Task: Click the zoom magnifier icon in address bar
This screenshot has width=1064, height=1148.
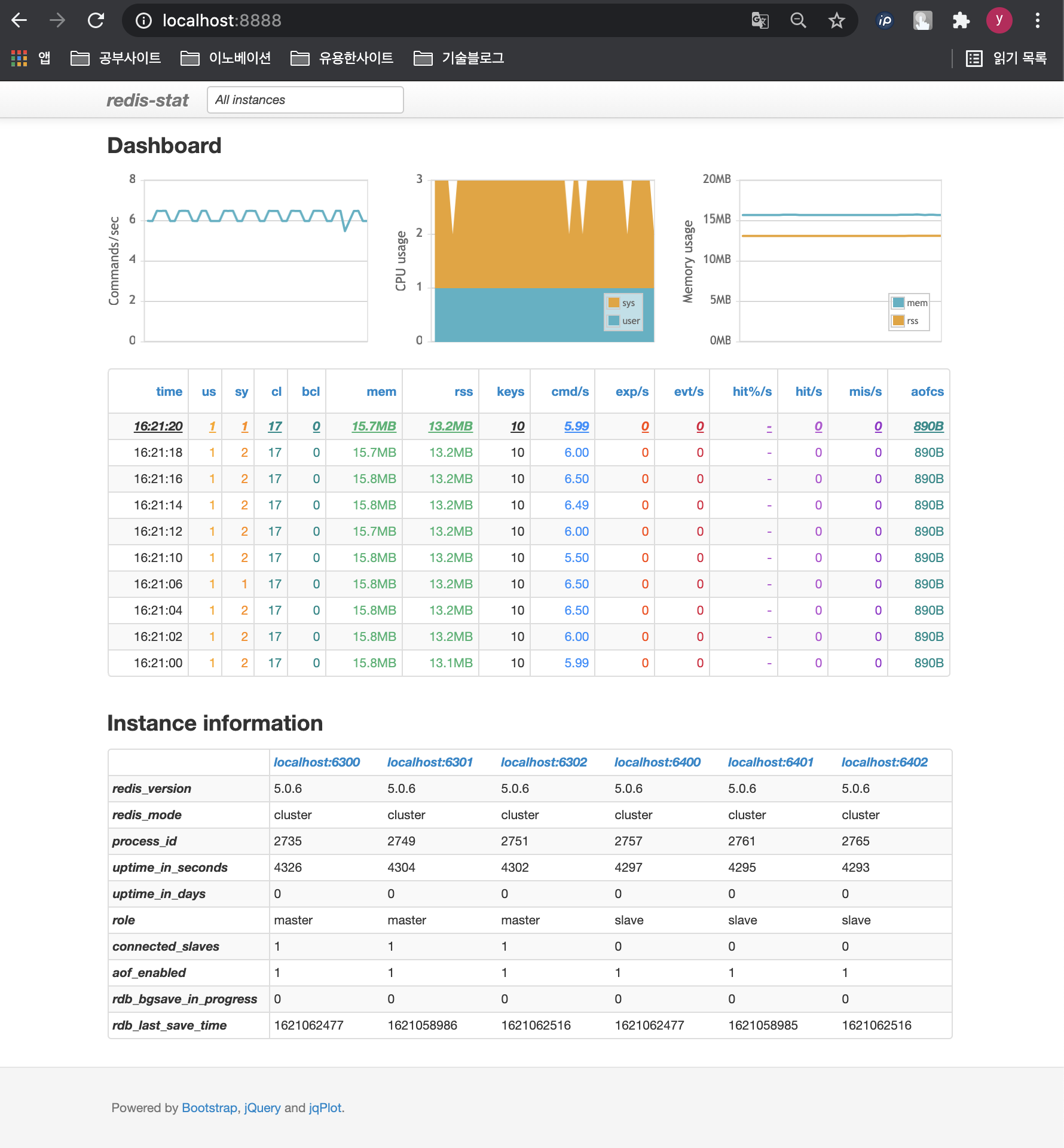Action: pos(798,21)
